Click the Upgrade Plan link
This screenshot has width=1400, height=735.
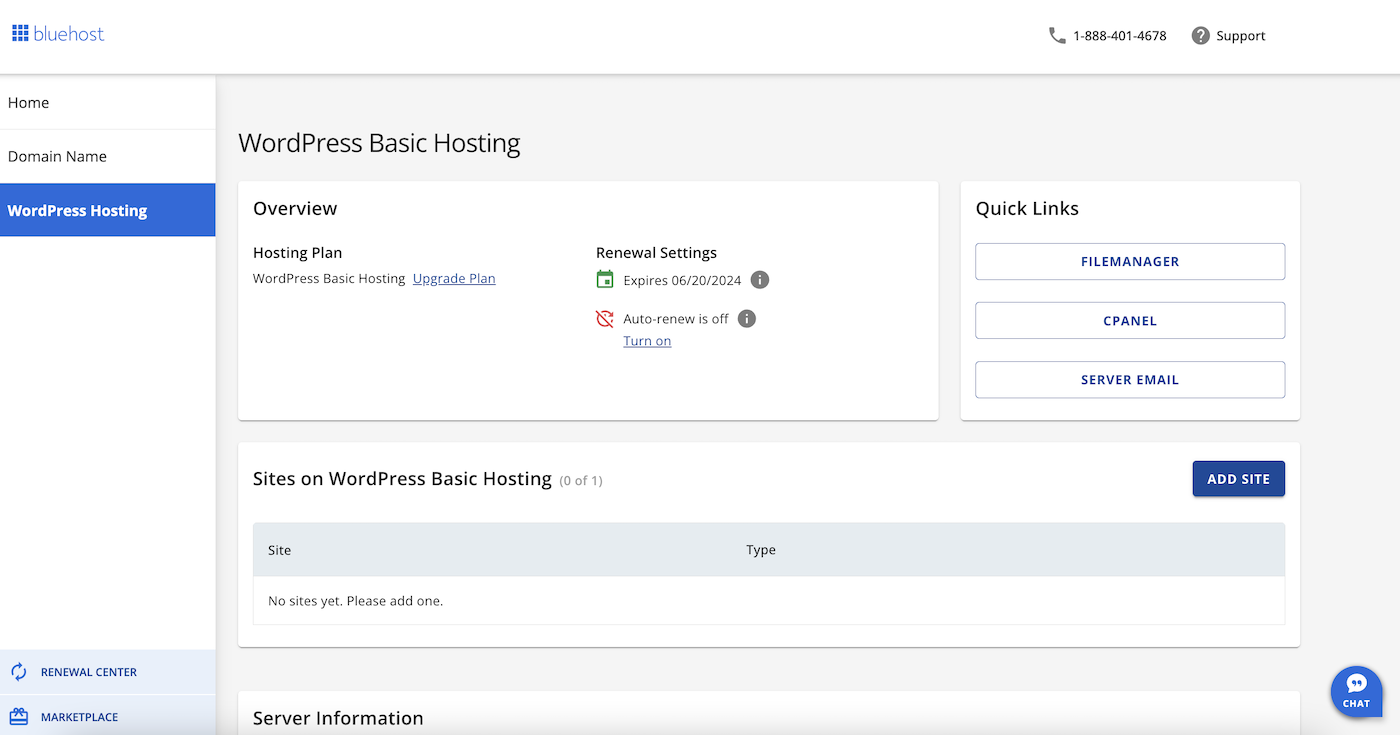[x=454, y=279]
